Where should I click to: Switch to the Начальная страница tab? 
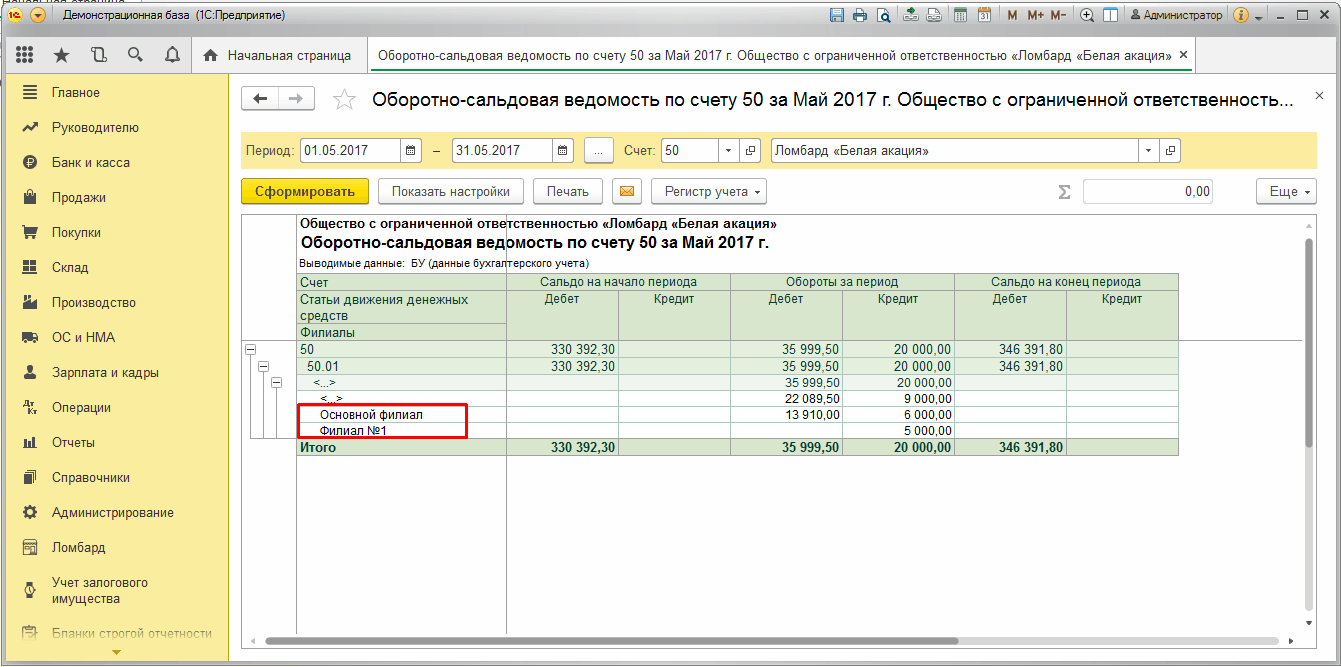pyautogui.click(x=278, y=55)
